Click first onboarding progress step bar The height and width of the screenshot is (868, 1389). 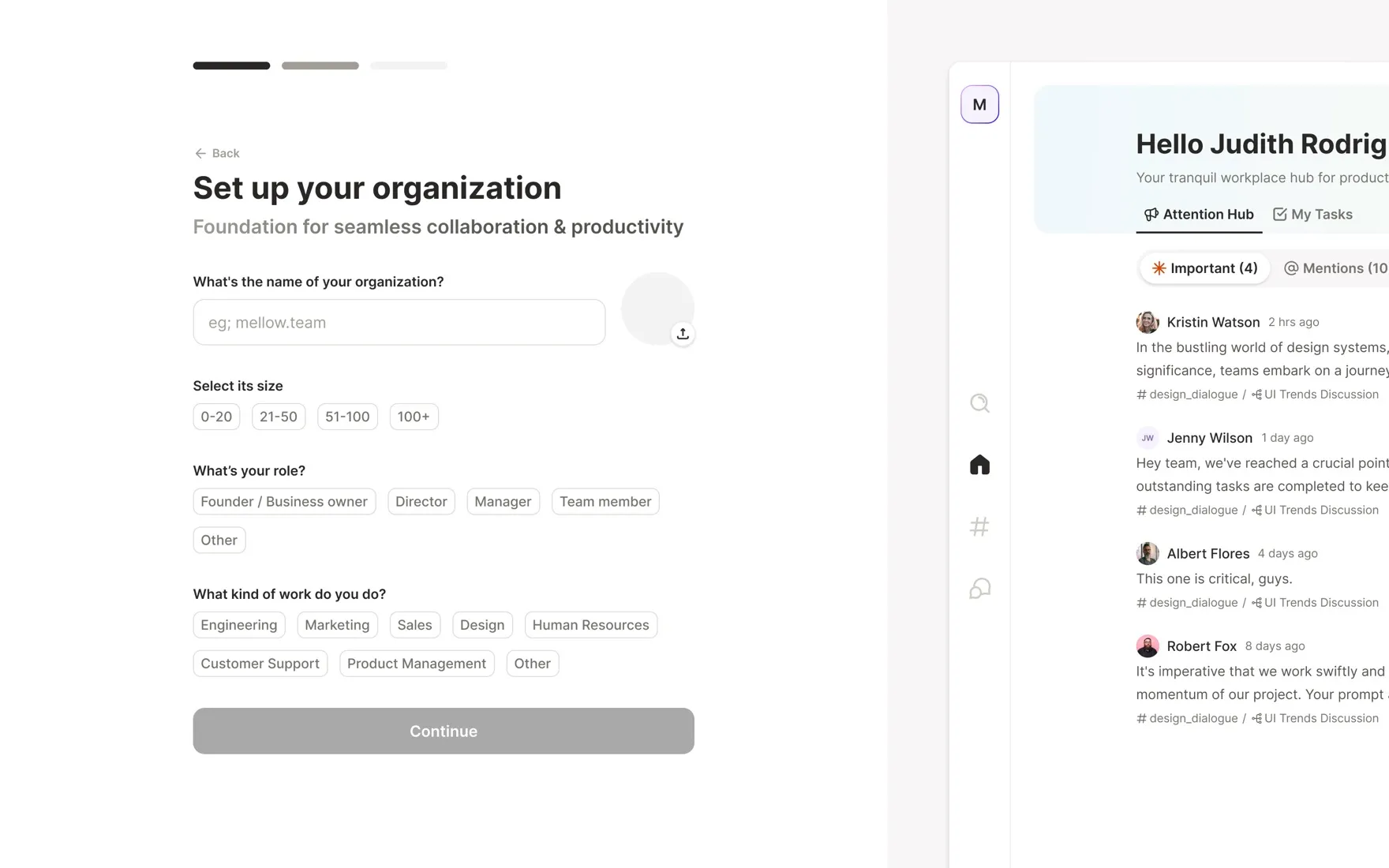click(x=231, y=65)
